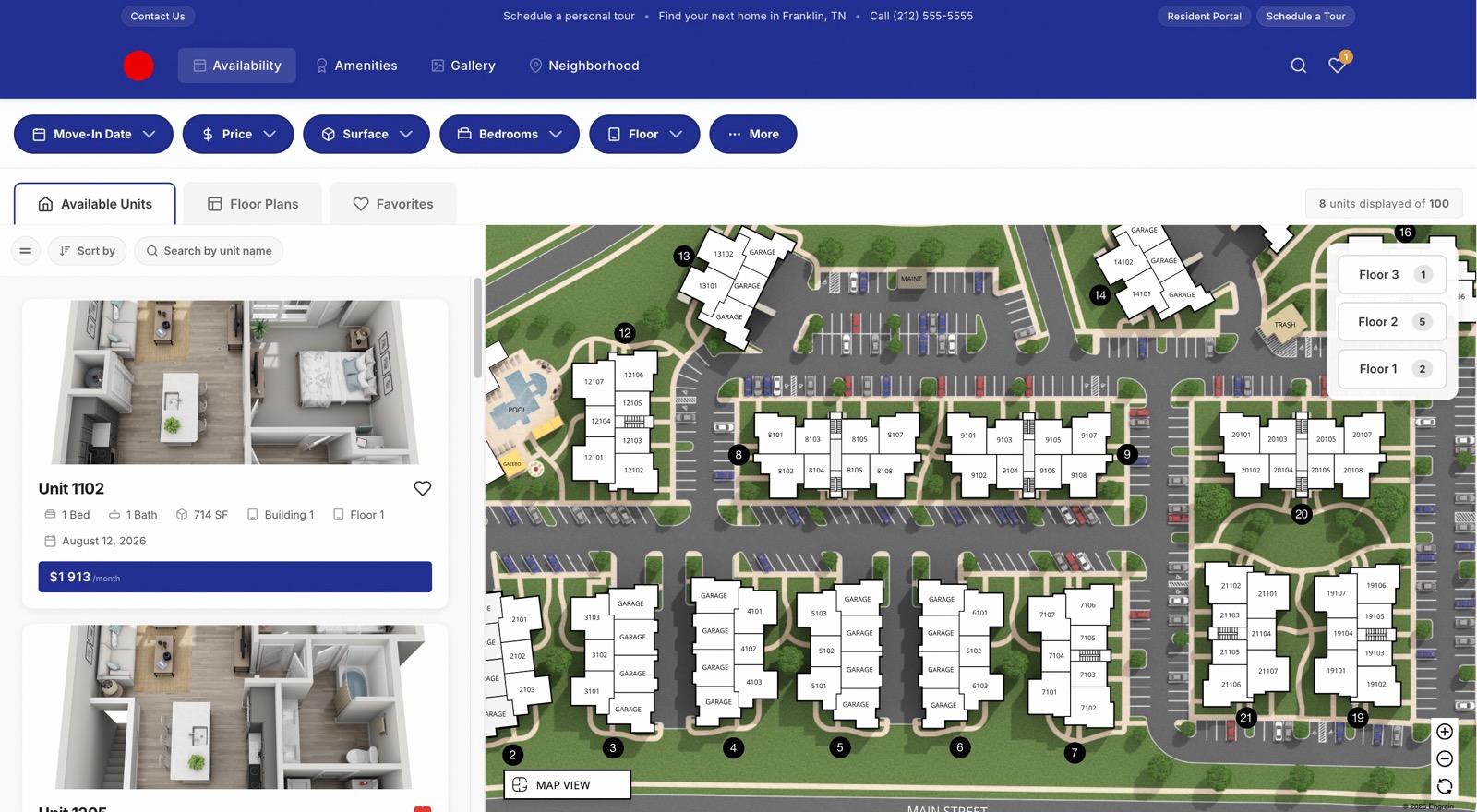Click the red circle site logo
Image resolution: width=1477 pixels, height=812 pixels.
click(138, 66)
